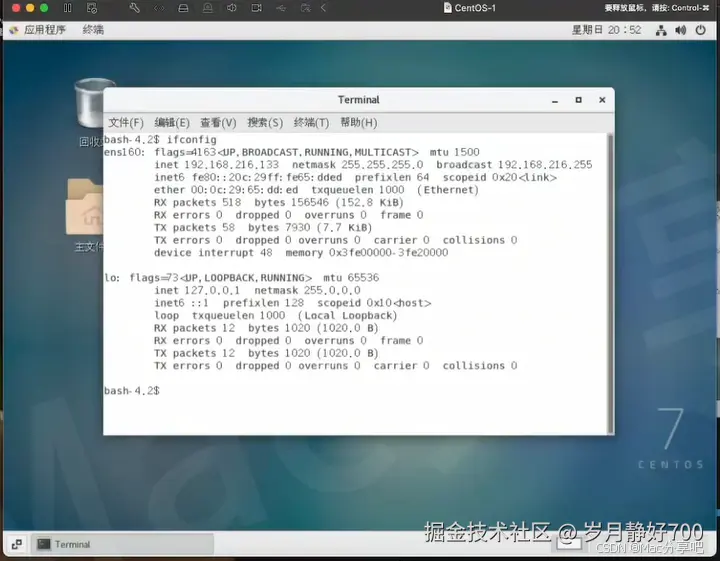720x561 pixels.
Task: Click the loopback address 127.0.0.1
Action: [212, 291]
